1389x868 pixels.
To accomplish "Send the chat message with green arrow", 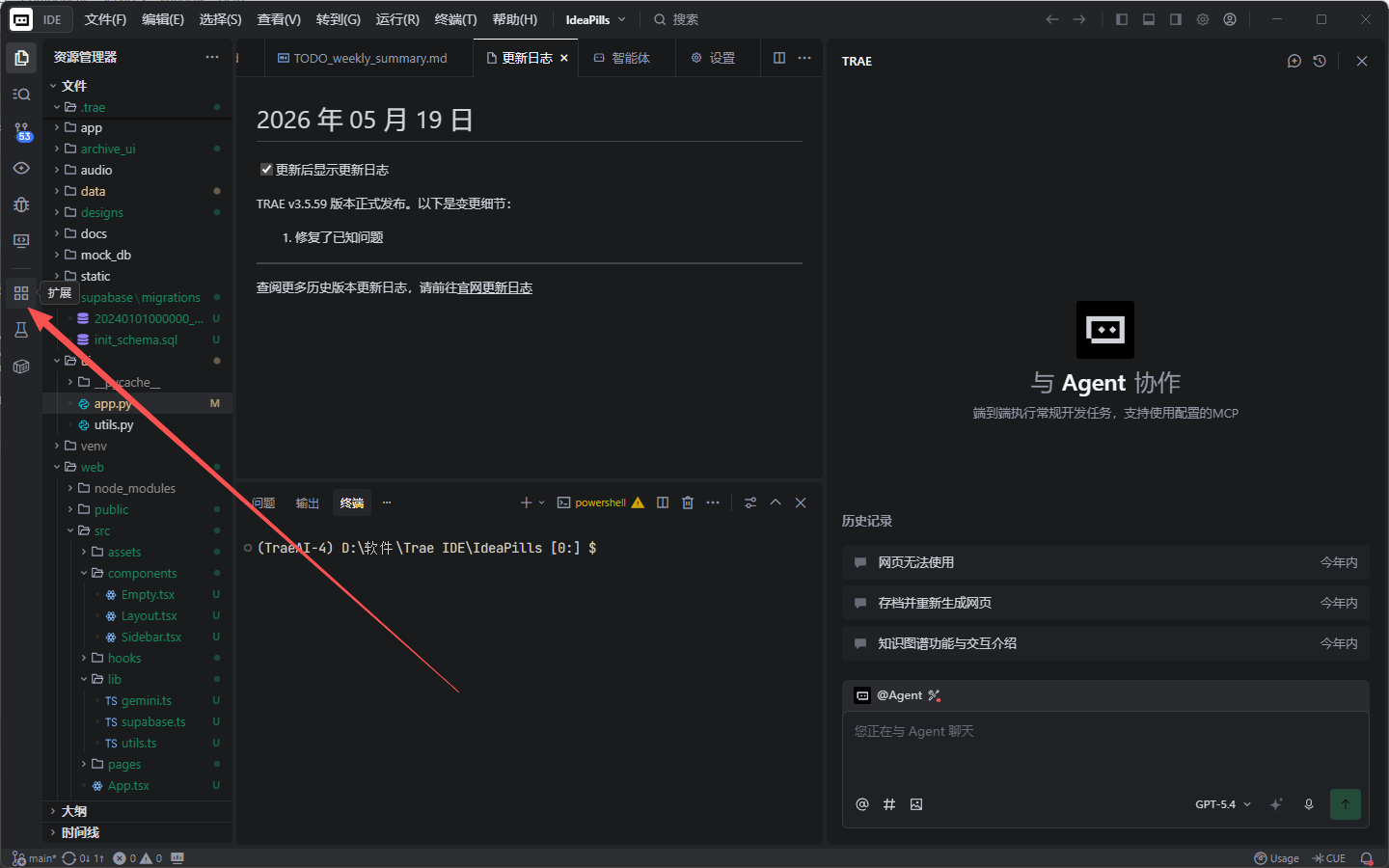I will click(x=1346, y=804).
